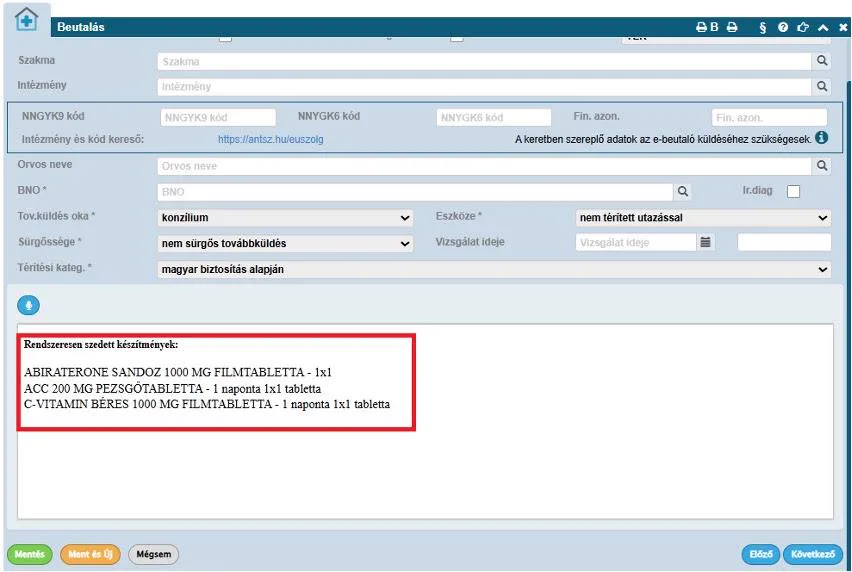Click the Következő button

pos(813,554)
